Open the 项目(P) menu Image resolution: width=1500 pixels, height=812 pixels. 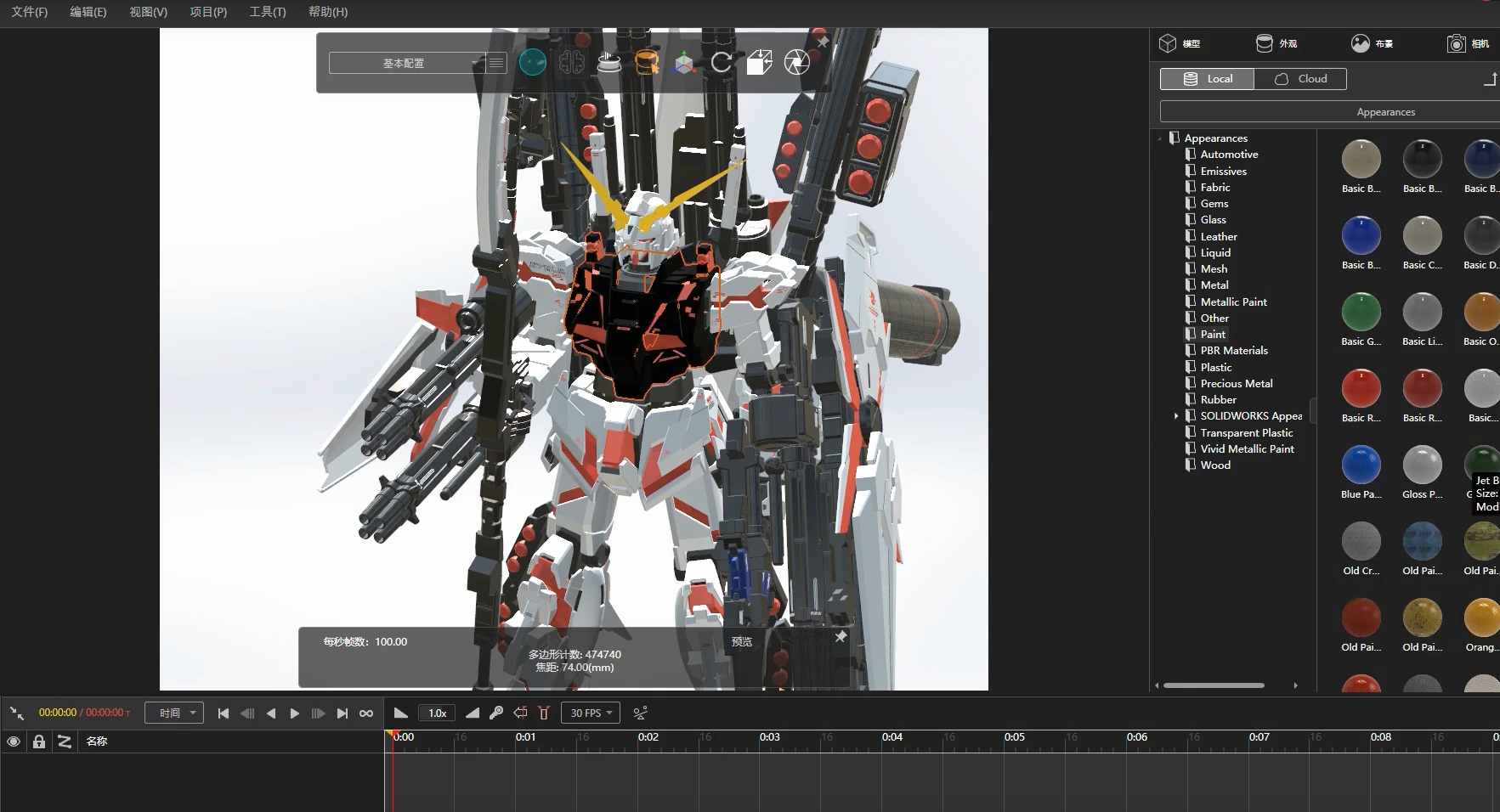pyautogui.click(x=208, y=12)
